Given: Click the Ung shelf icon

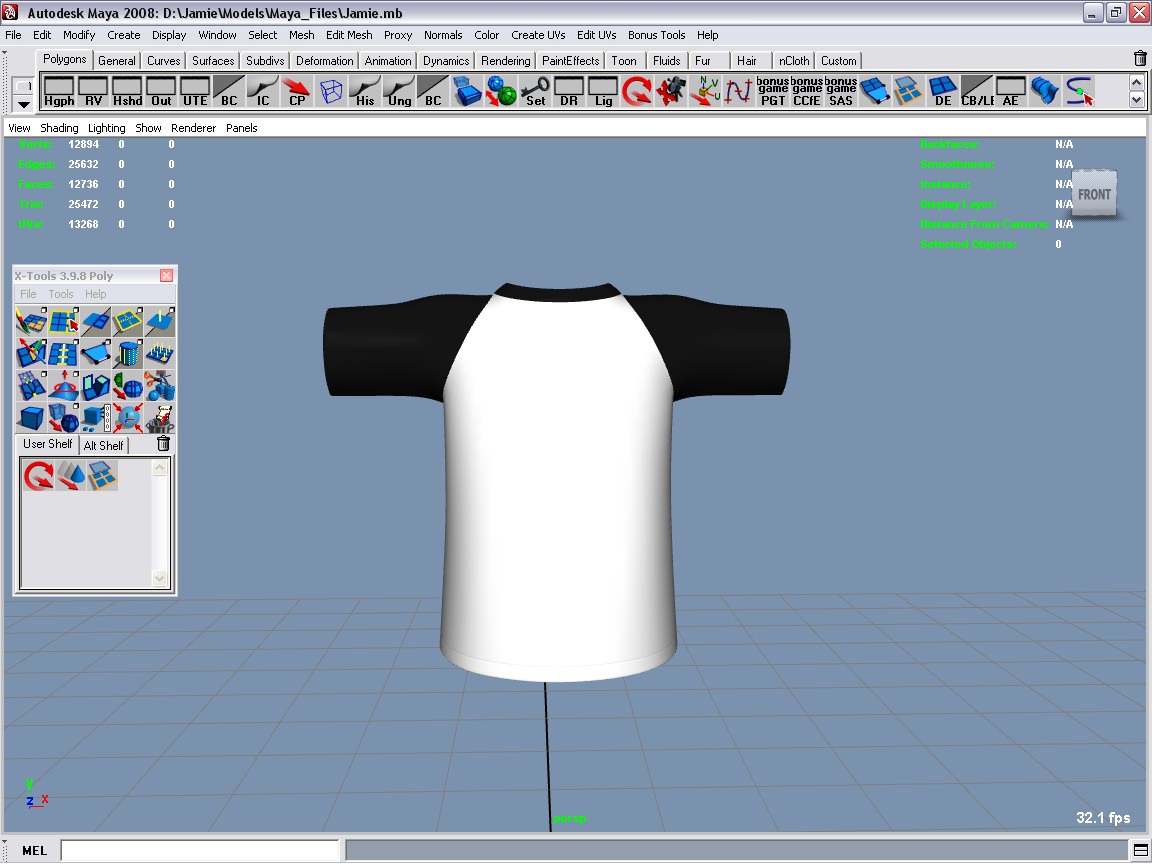Looking at the screenshot, I should (x=399, y=92).
